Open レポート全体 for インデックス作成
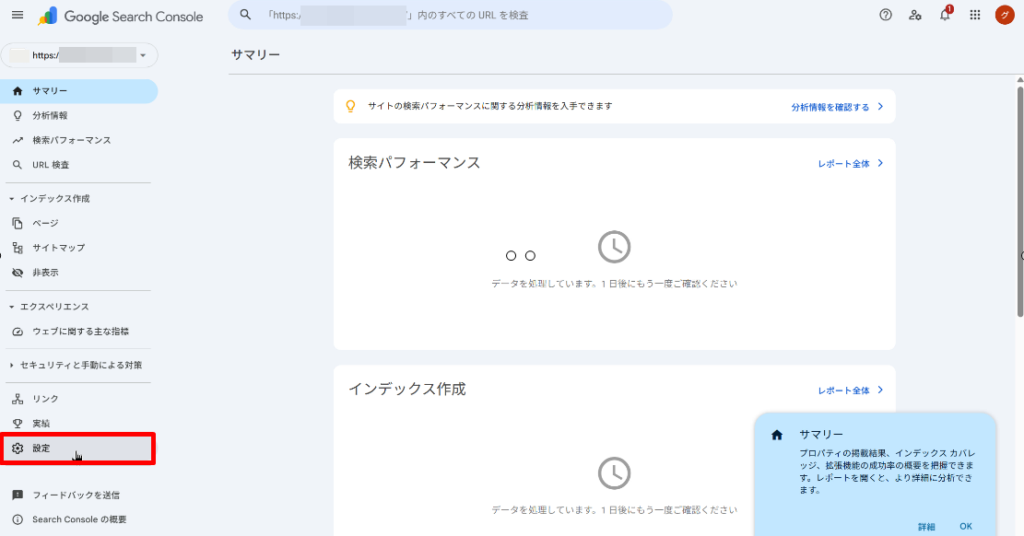 click(x=844, y=390)
